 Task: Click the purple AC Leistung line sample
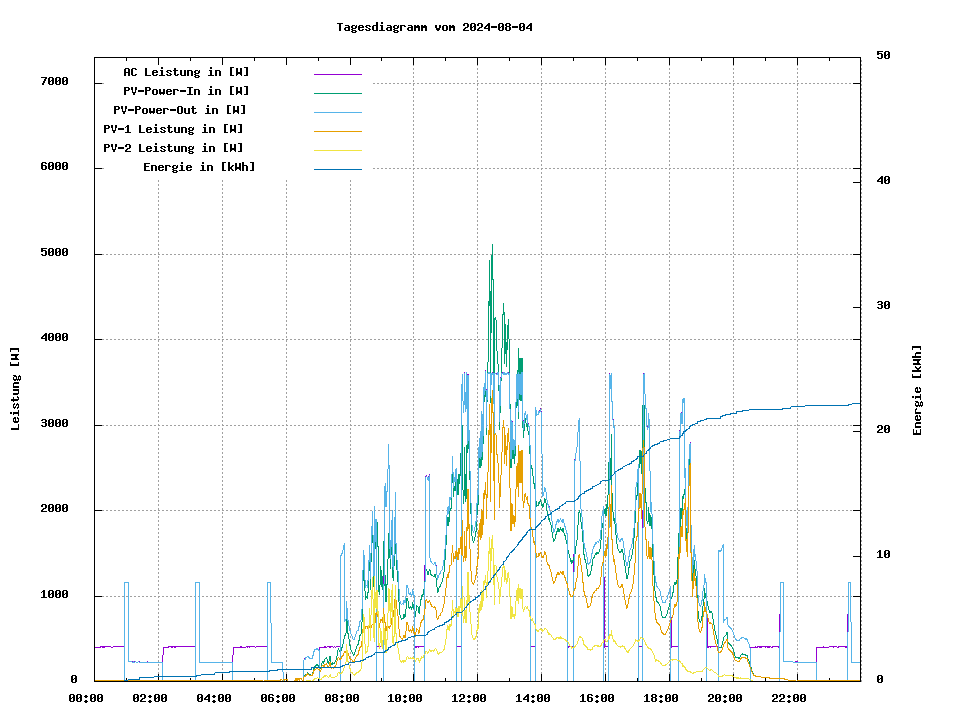(x=337, y=74)
